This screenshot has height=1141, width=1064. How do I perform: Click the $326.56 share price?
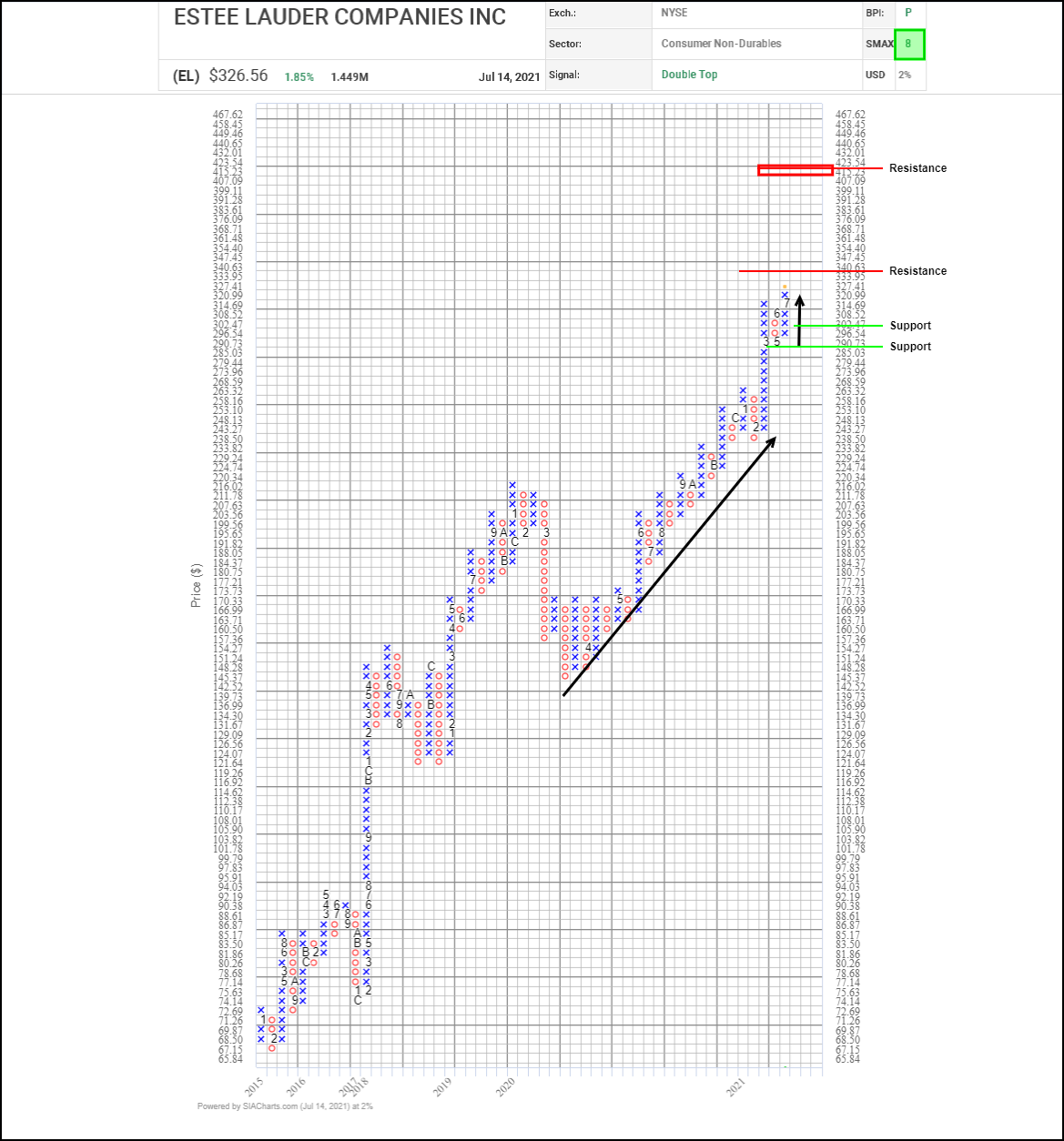(x=238, y=76)
